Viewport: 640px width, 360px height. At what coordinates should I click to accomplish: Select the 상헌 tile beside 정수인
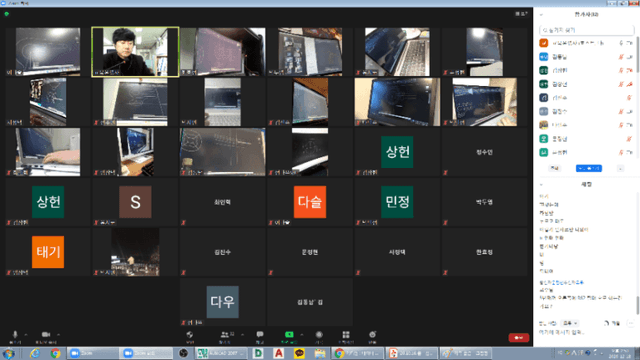coord(397,152)
